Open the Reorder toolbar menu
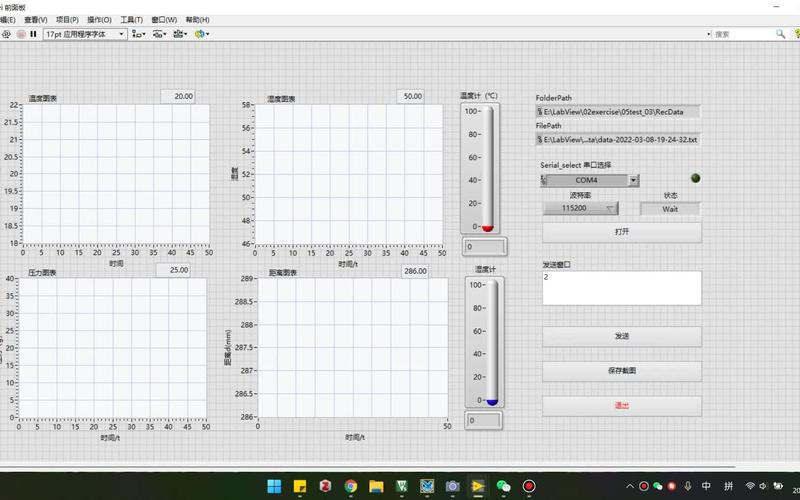The height and width of the screenshot is (500, 800). click(x=202, y=34)
